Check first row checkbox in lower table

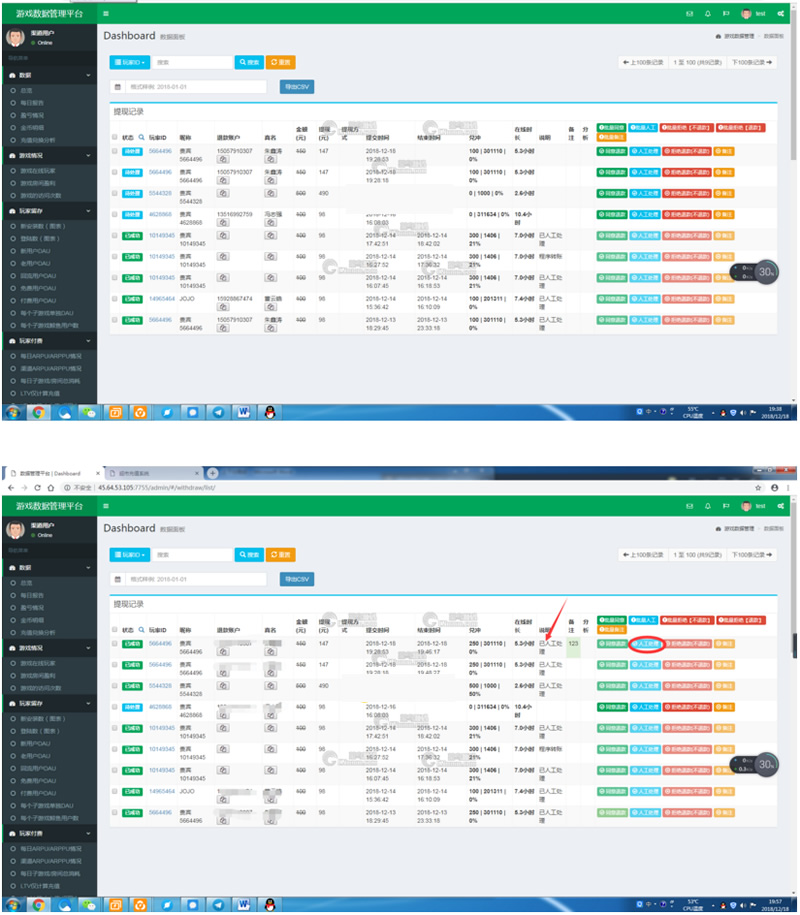pos(115,643)
